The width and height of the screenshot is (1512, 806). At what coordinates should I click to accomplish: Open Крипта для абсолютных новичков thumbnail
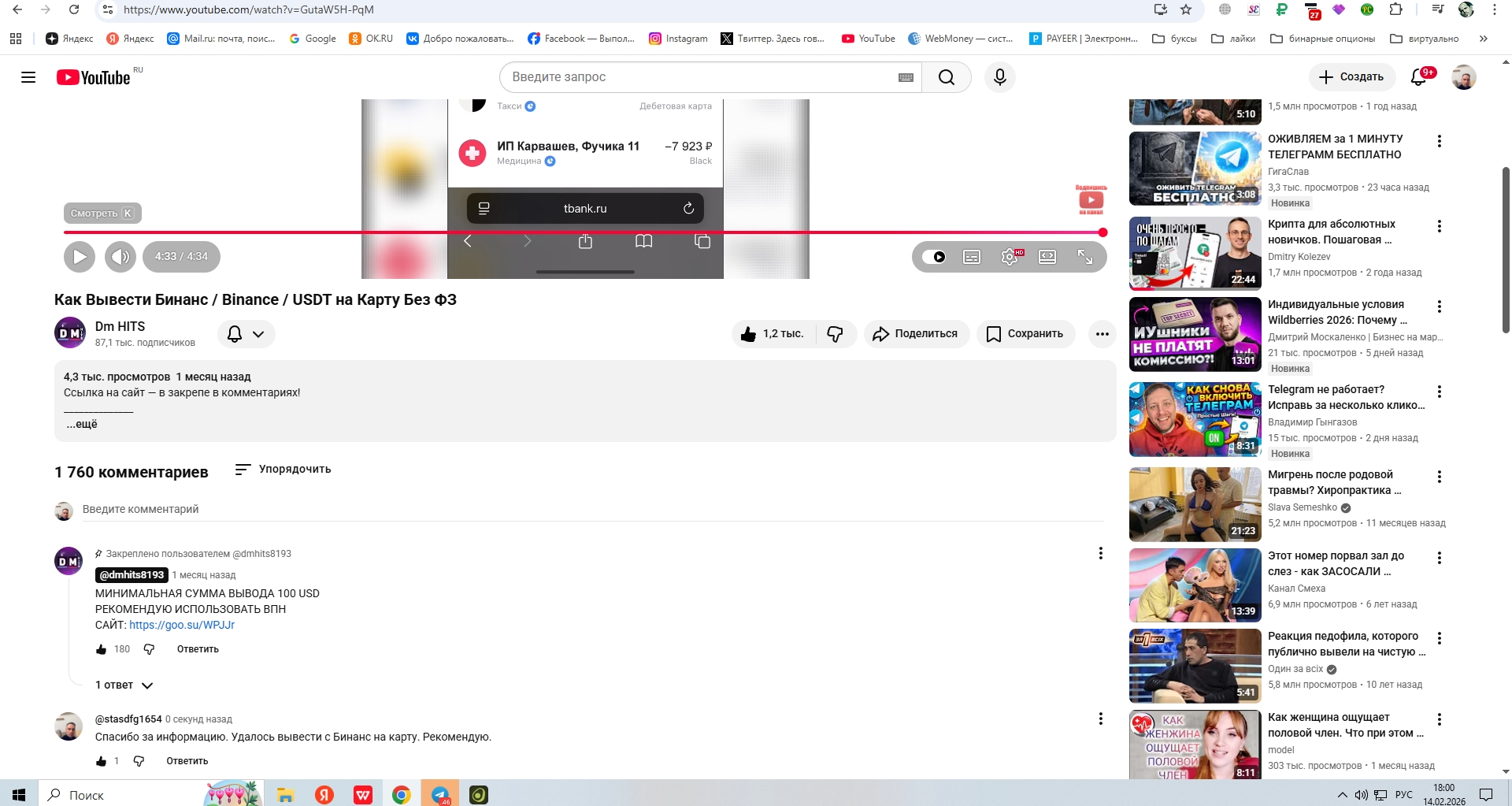pos(1195,254)
